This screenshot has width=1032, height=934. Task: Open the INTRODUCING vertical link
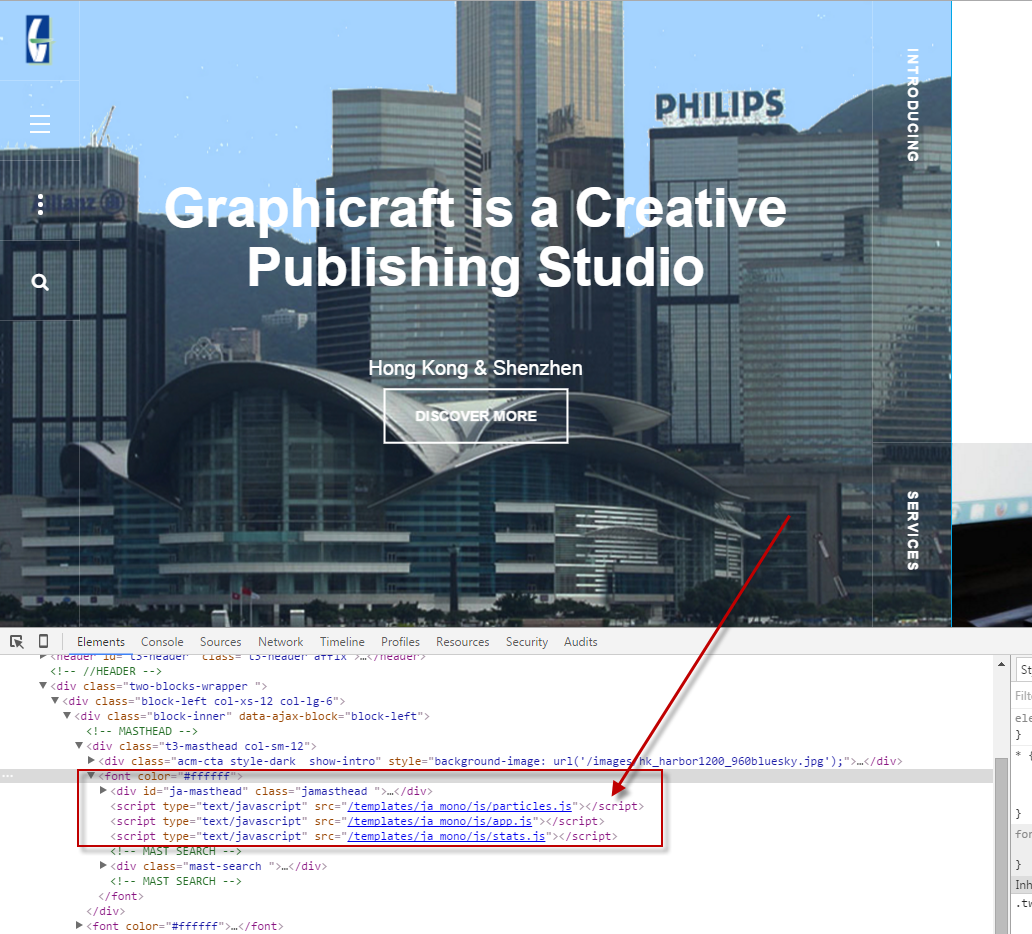(x=912, y=105)
